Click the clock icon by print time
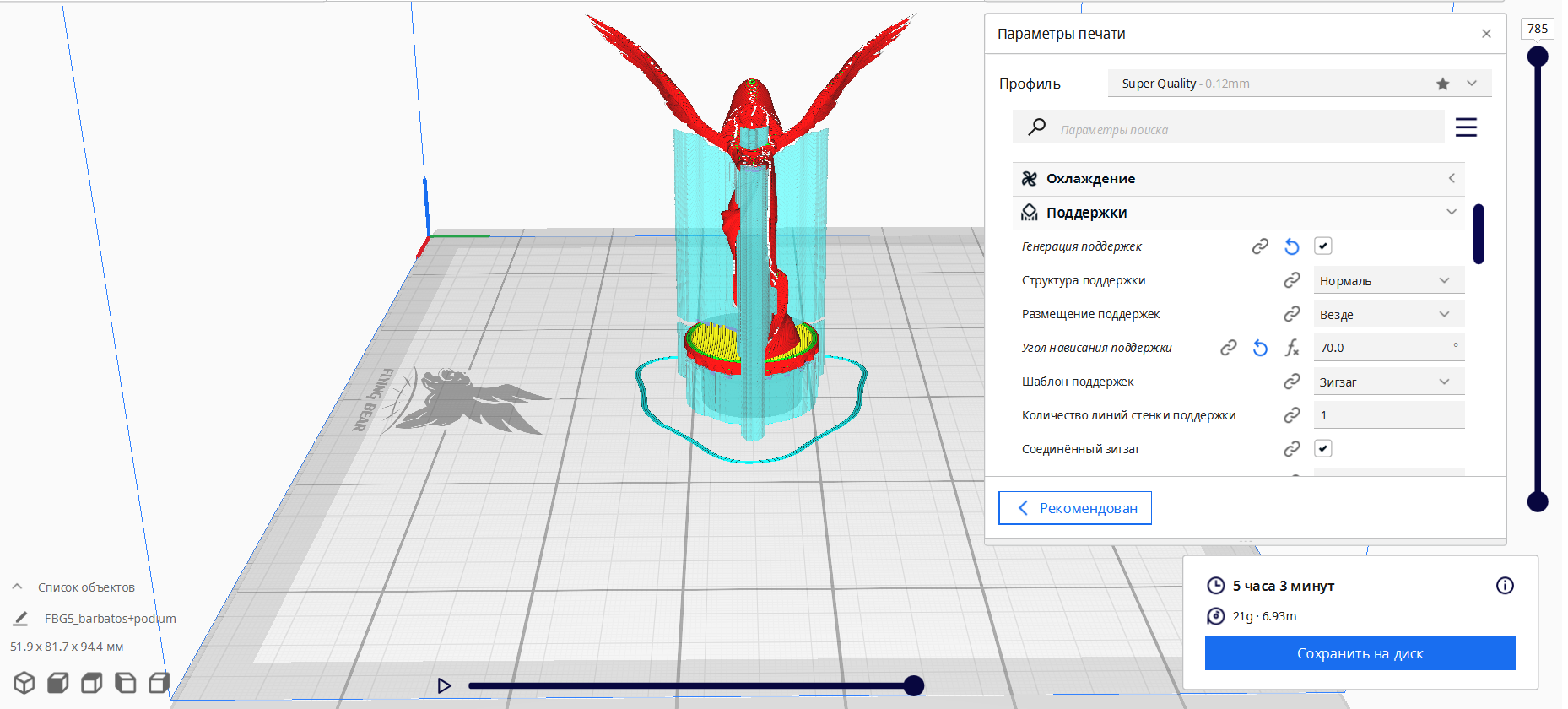Screen dimensions: 1568x709 point(1216,586)
